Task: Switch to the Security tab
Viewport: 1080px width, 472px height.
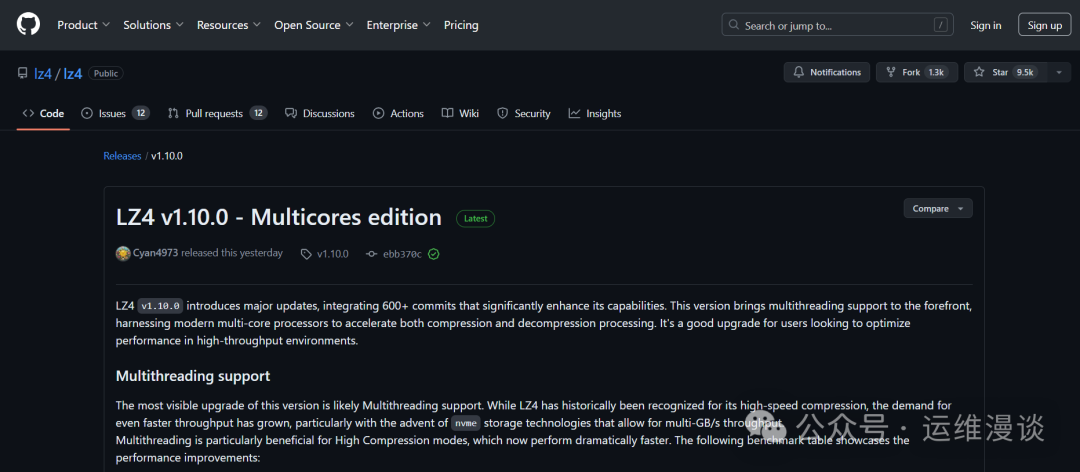Action: point(523,114)
